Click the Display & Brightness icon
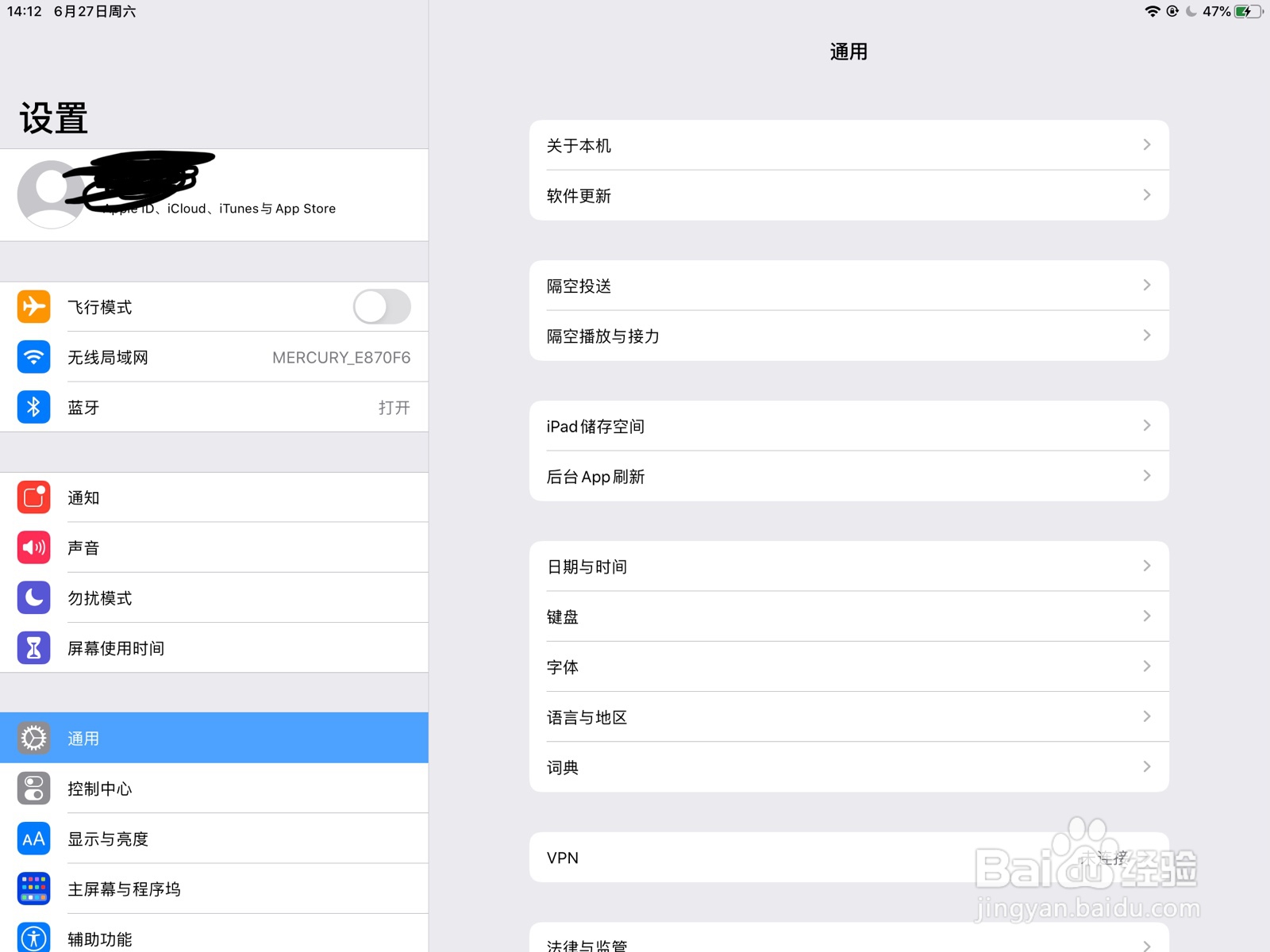 pyautogui.click(x=33, y=839)
